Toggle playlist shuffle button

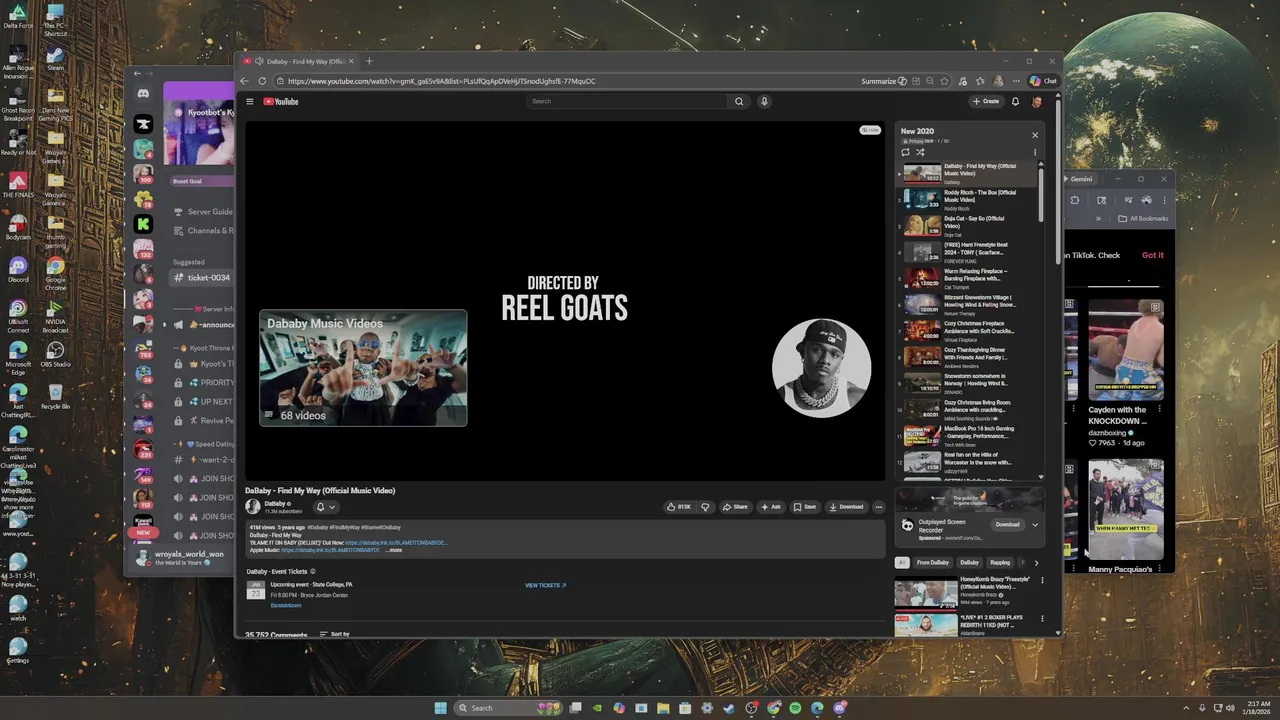point(920,152)
